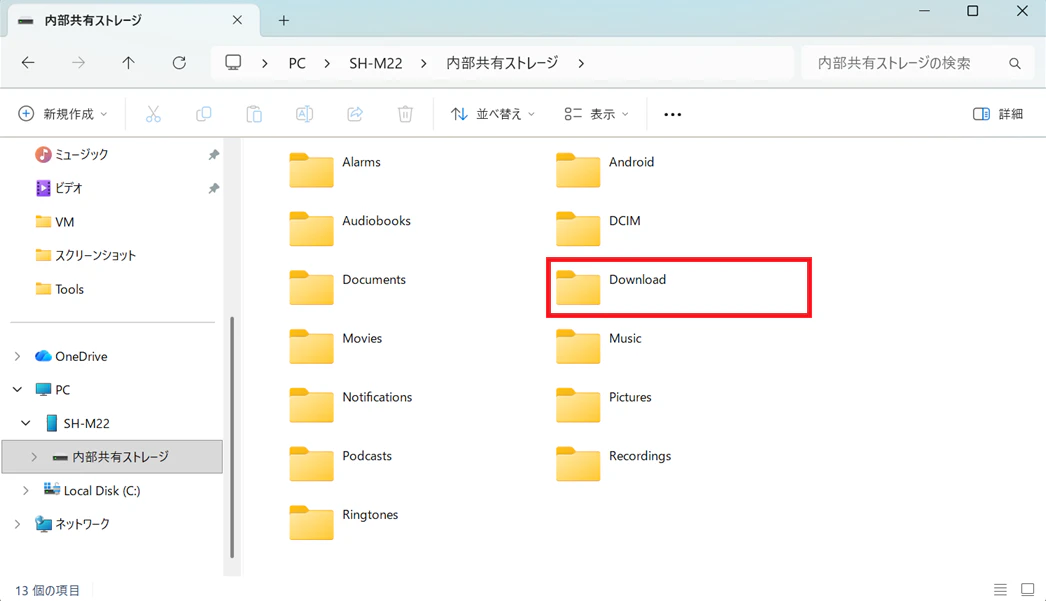Screen dimensions: 1046x601
Task: Click the search magnifier icon
Action: click(1015, 63)
